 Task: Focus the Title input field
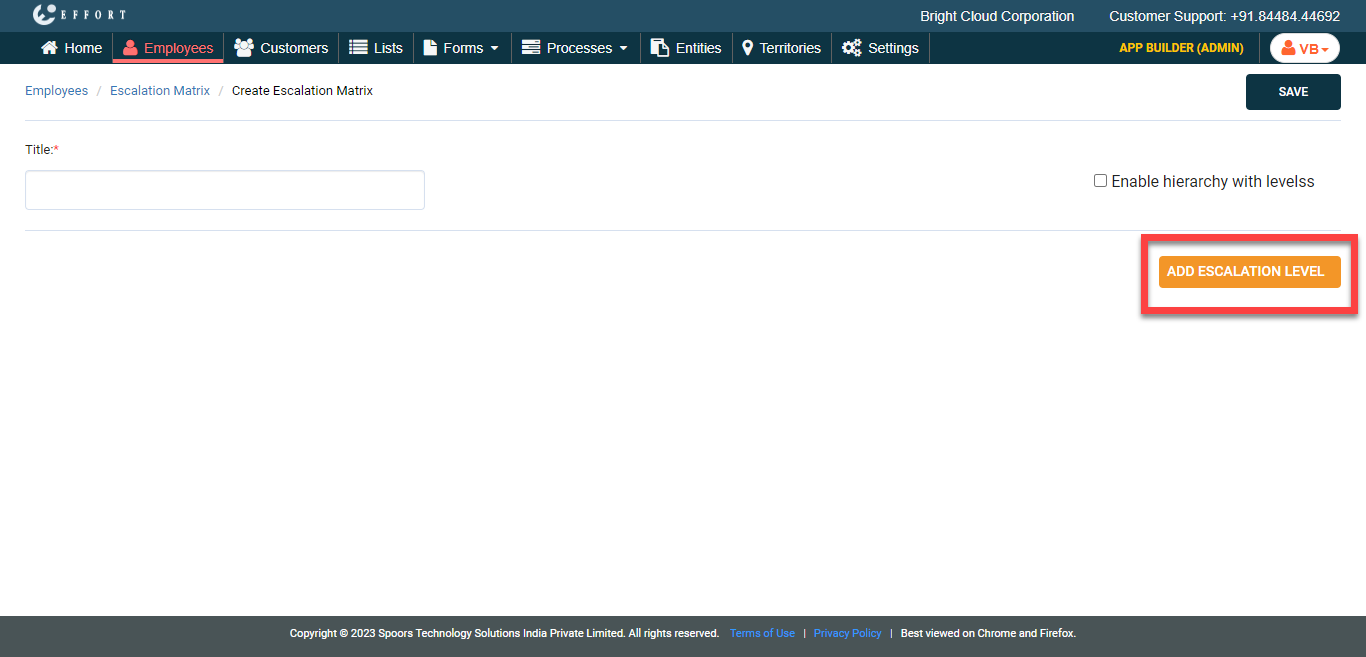click(225, 190)
